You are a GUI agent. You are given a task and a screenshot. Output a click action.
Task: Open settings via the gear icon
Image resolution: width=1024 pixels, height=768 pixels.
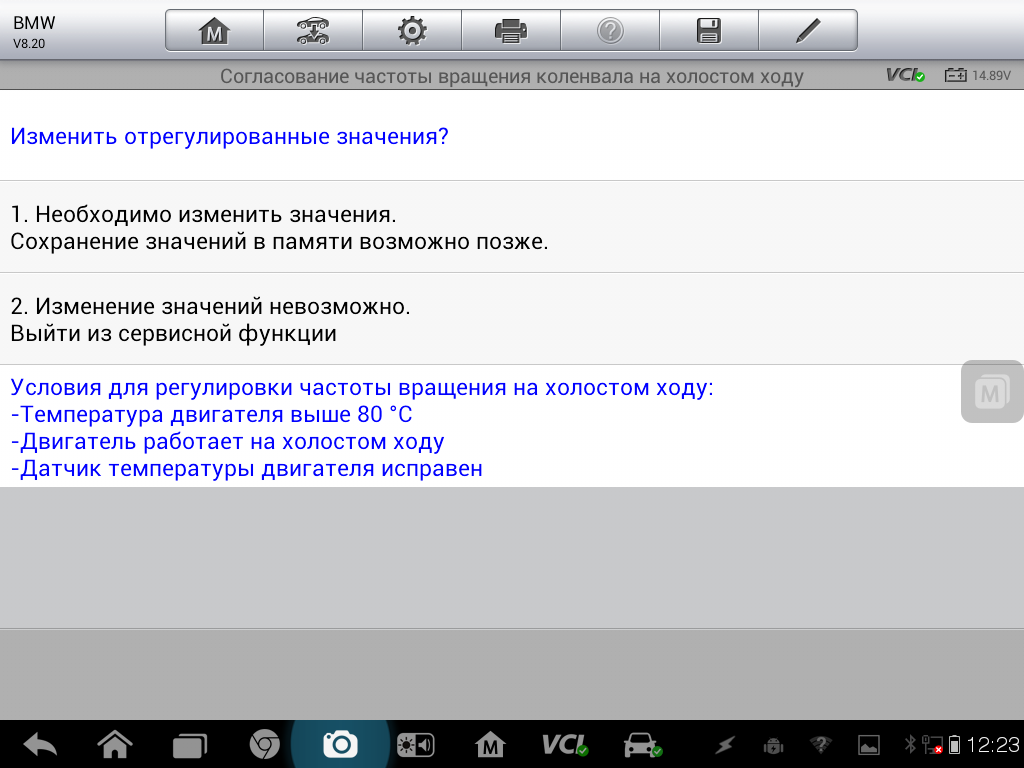click(411, 31)
